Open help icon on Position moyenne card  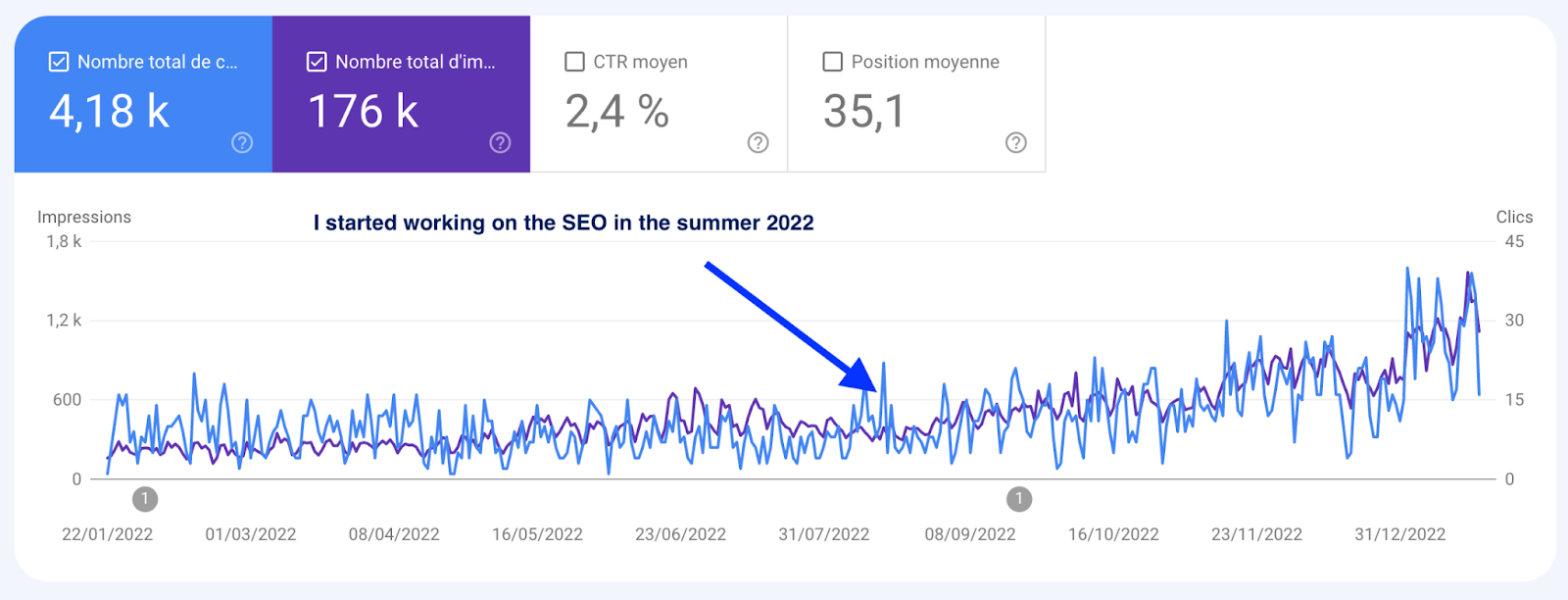tap(1016, 143)
